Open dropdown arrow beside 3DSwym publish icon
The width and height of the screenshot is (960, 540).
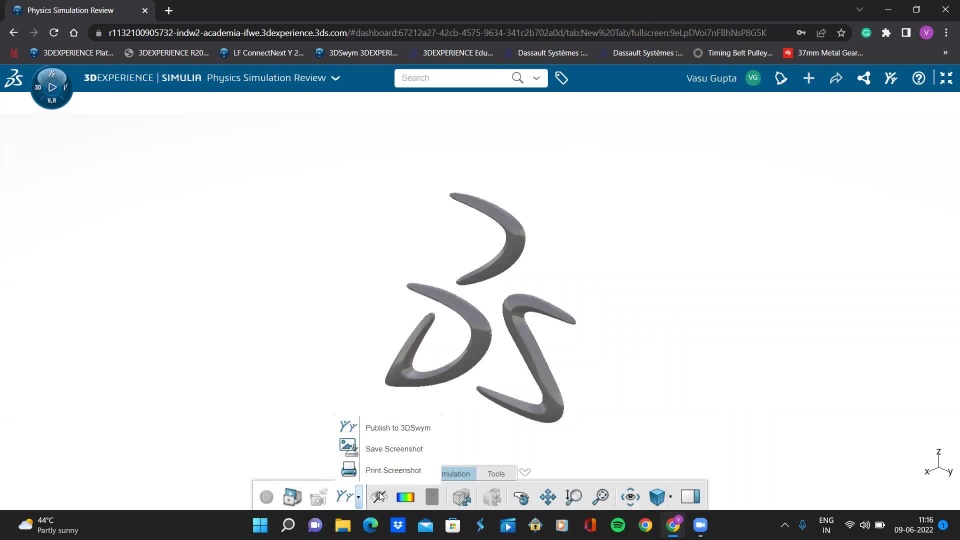coord(358,497)
